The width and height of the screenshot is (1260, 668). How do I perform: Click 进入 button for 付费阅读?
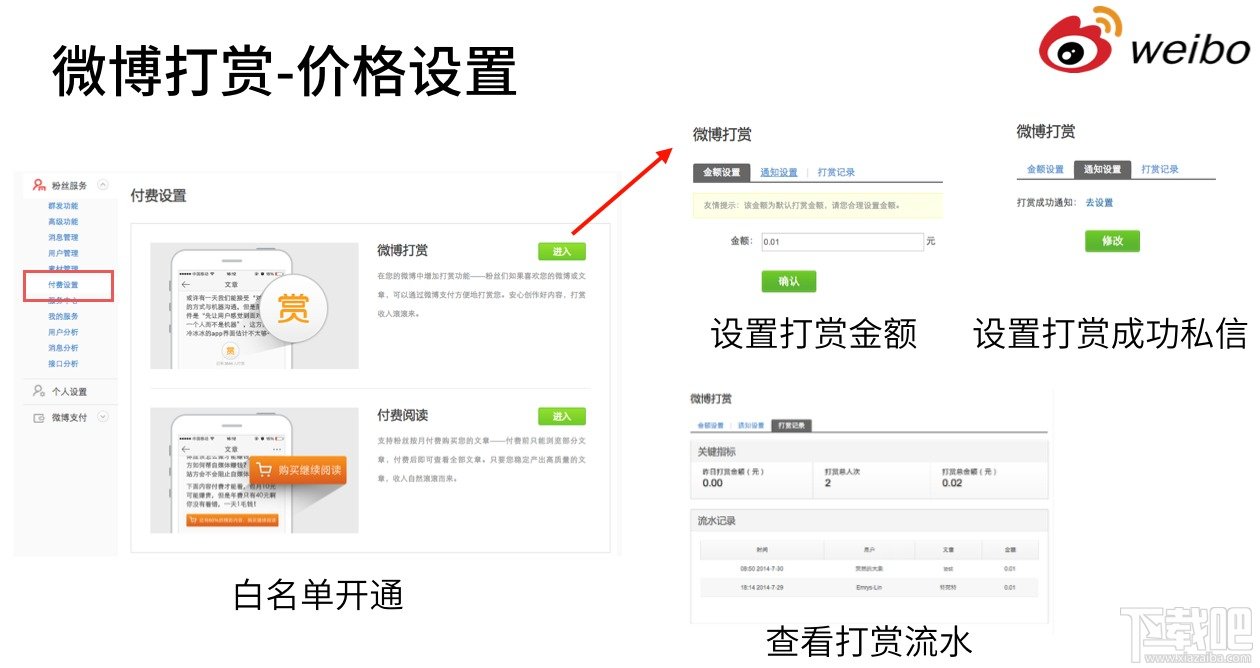tap(562, 416)
